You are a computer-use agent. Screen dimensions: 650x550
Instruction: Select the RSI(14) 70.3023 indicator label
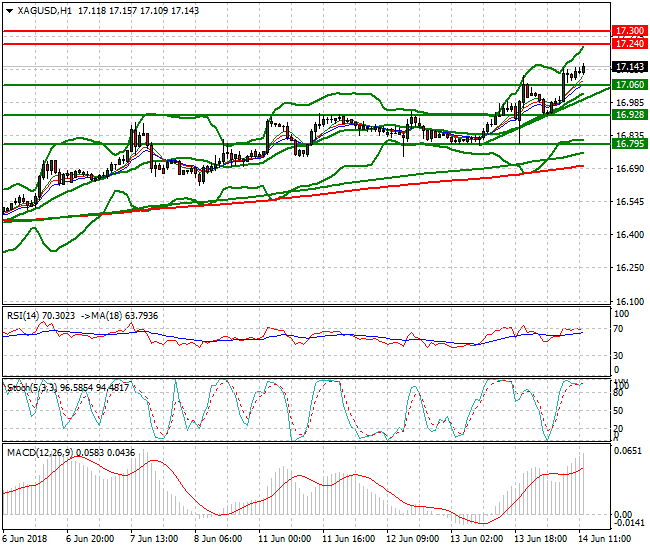41,316
